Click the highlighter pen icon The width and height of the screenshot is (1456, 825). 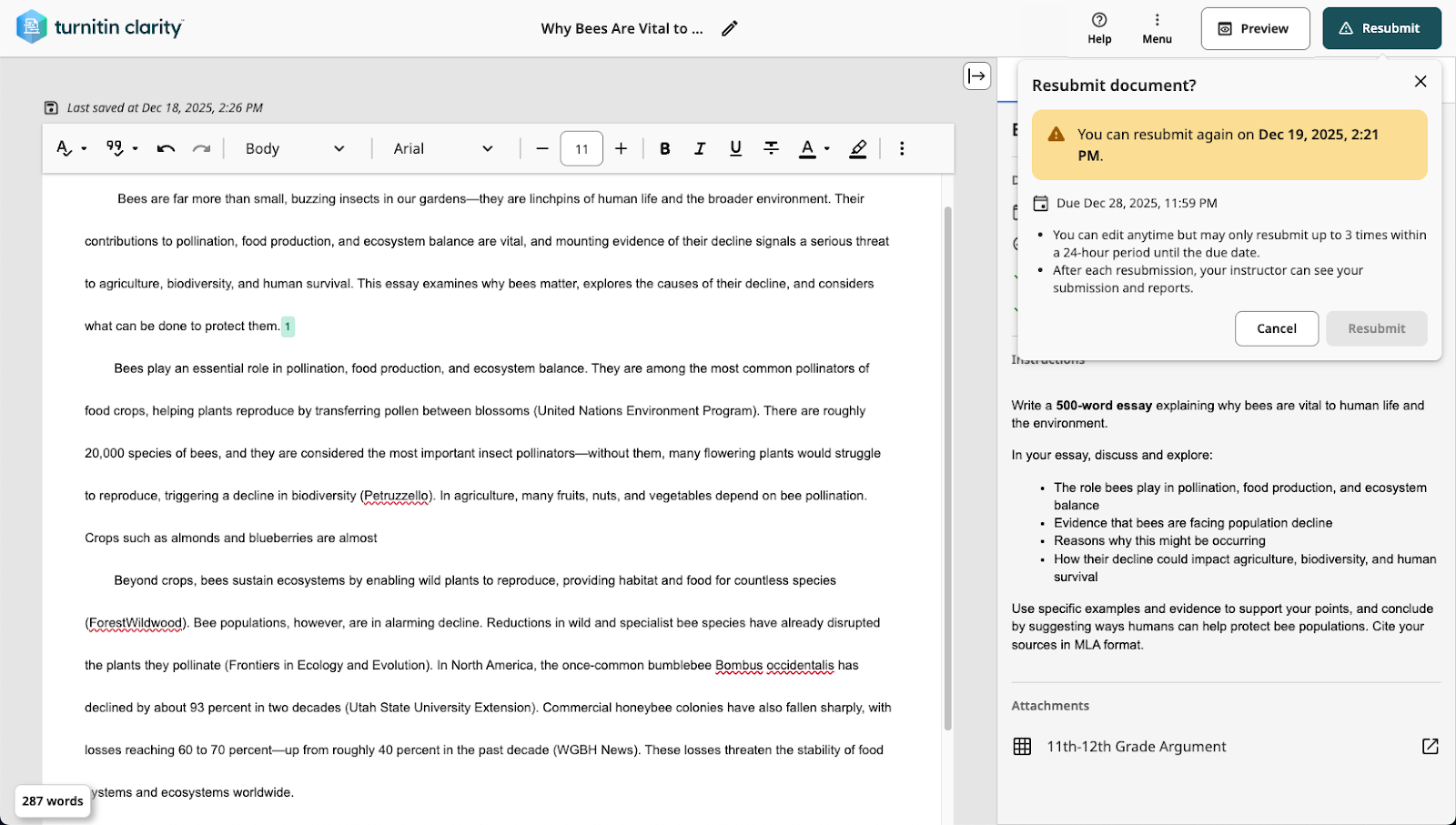[x=858, y=148]
